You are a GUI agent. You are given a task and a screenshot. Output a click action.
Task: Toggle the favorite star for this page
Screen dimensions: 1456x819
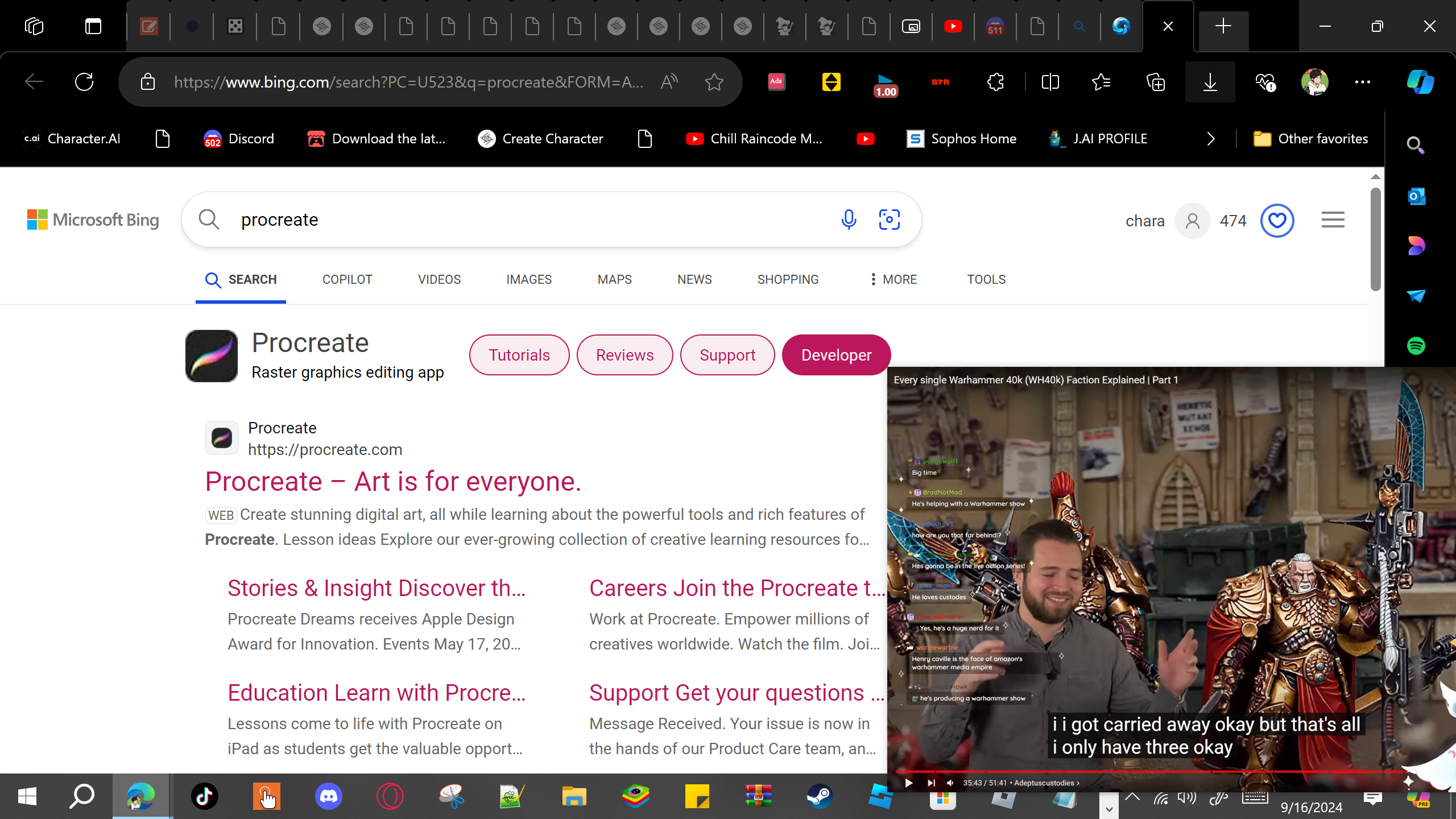pyautogui.click(x=714, y=82)
